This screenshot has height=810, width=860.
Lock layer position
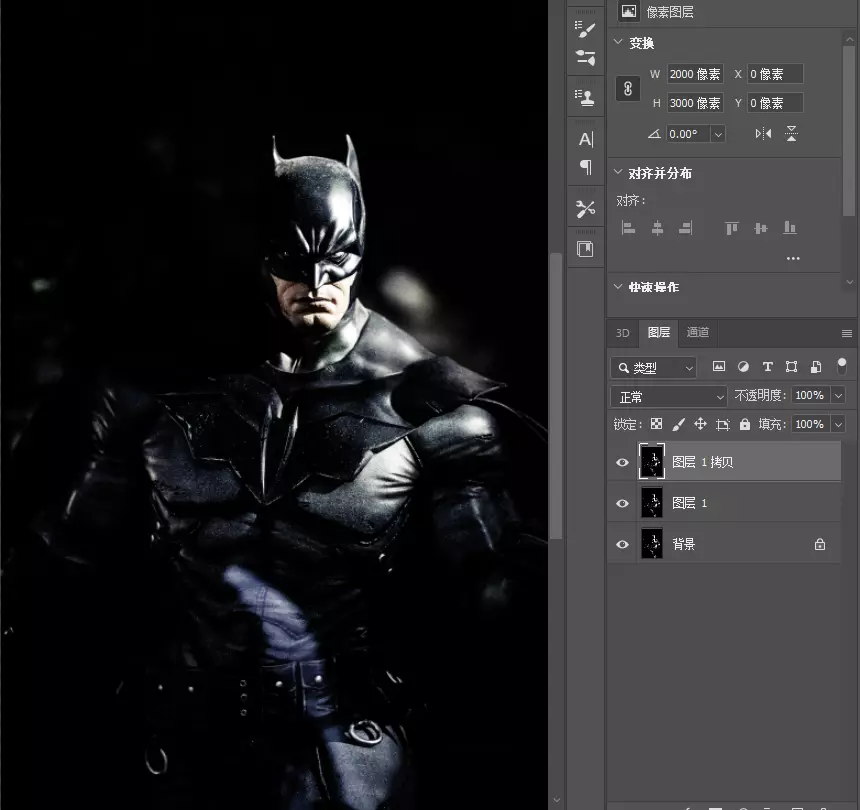700,424
